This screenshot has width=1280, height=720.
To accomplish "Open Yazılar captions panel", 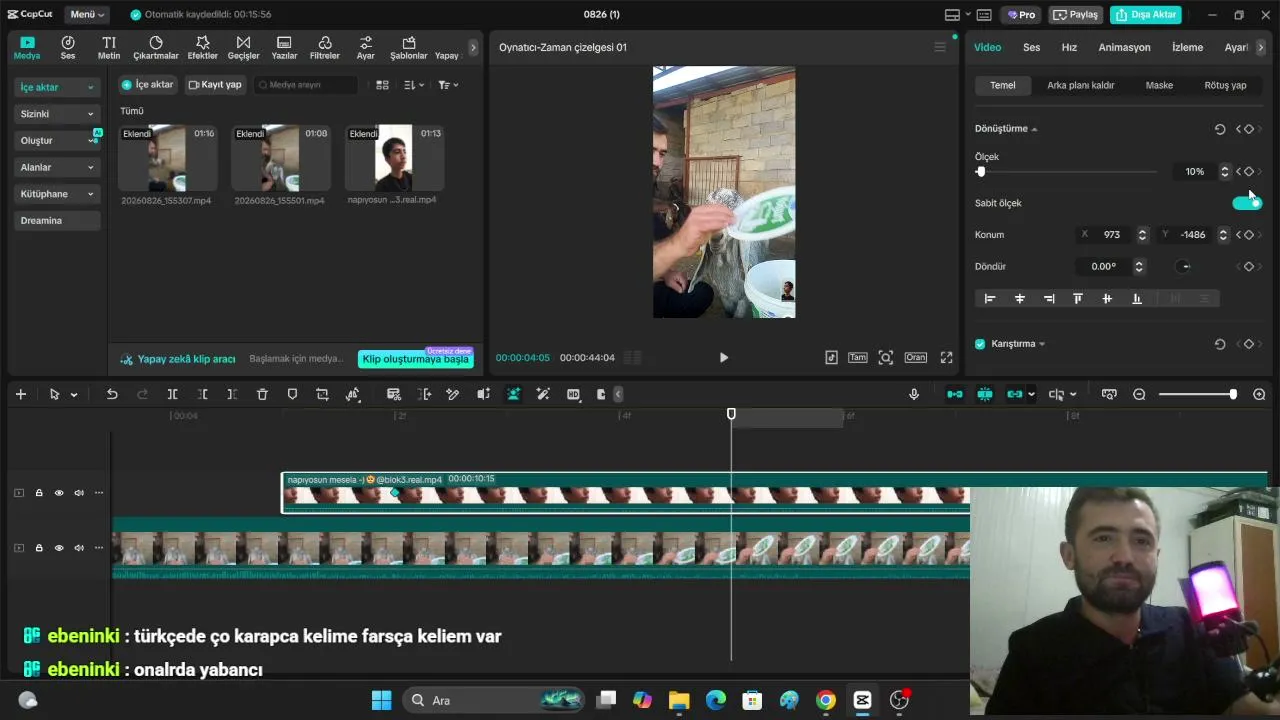I will point(284,48).
